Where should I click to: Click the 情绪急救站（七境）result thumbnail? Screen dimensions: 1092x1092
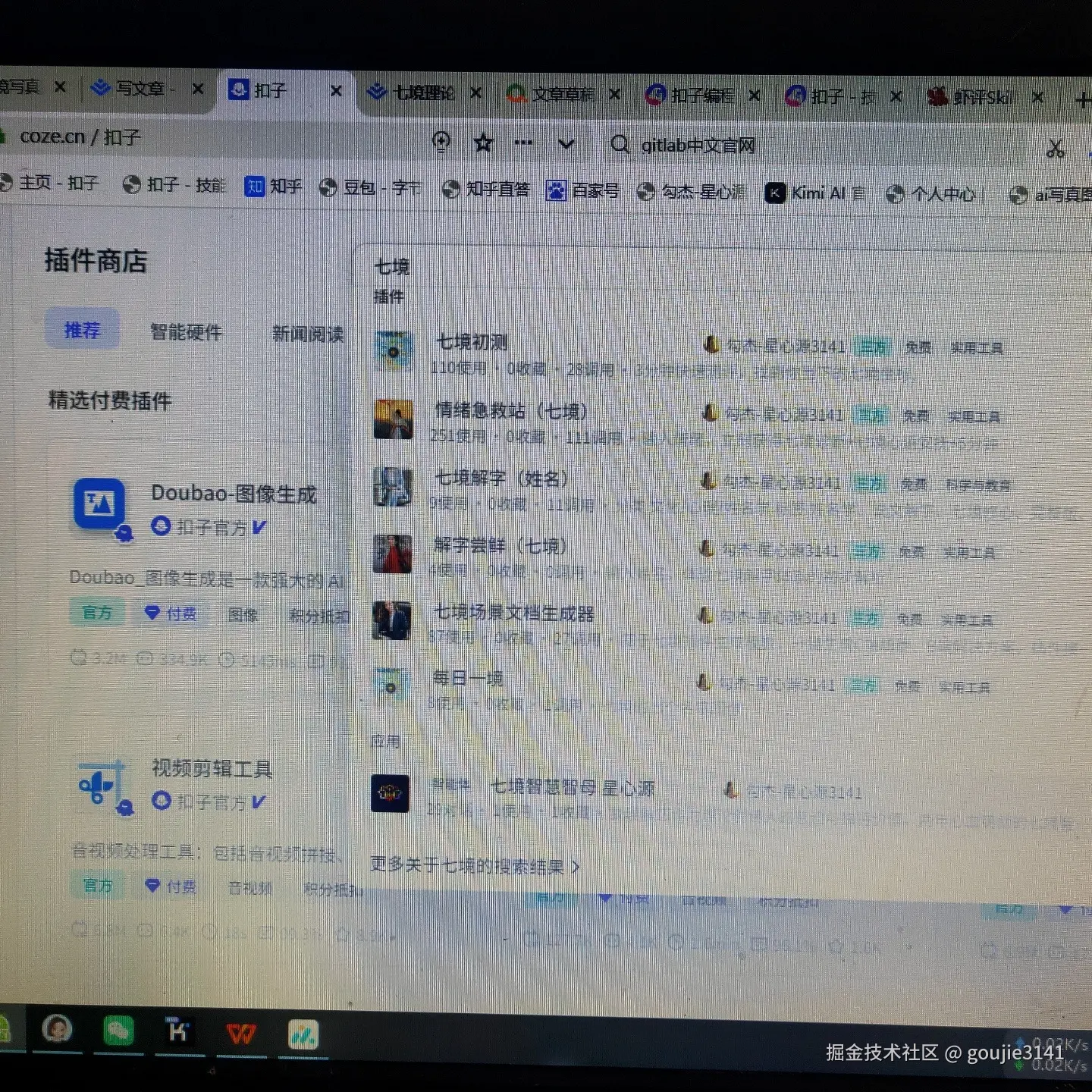(x=393, y=419)
